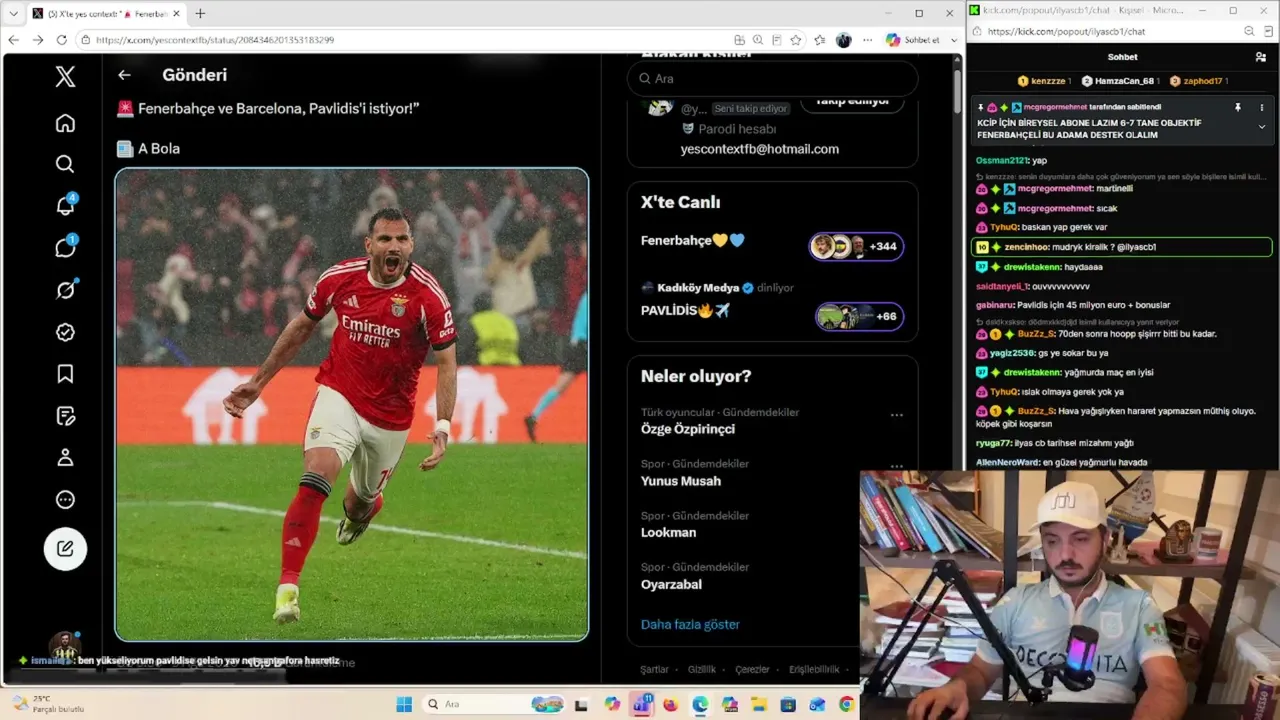1280x720 pixels.
Task: Open chat users icon in Kick Sohbet header
Action: tap(1261, 57)
